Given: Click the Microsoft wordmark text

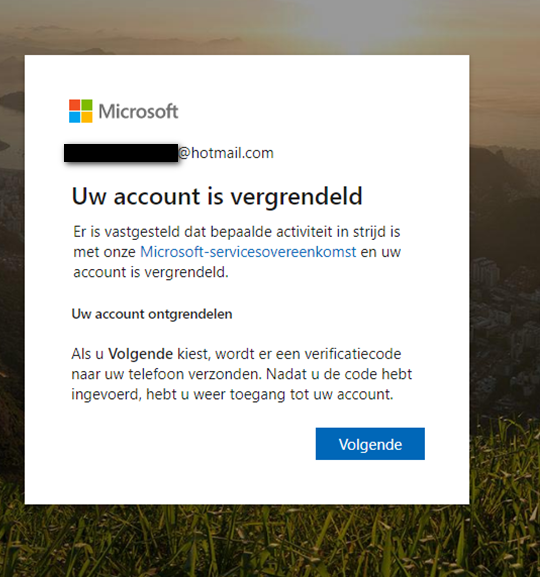Looking at the screenshot, I should [138, 111].
